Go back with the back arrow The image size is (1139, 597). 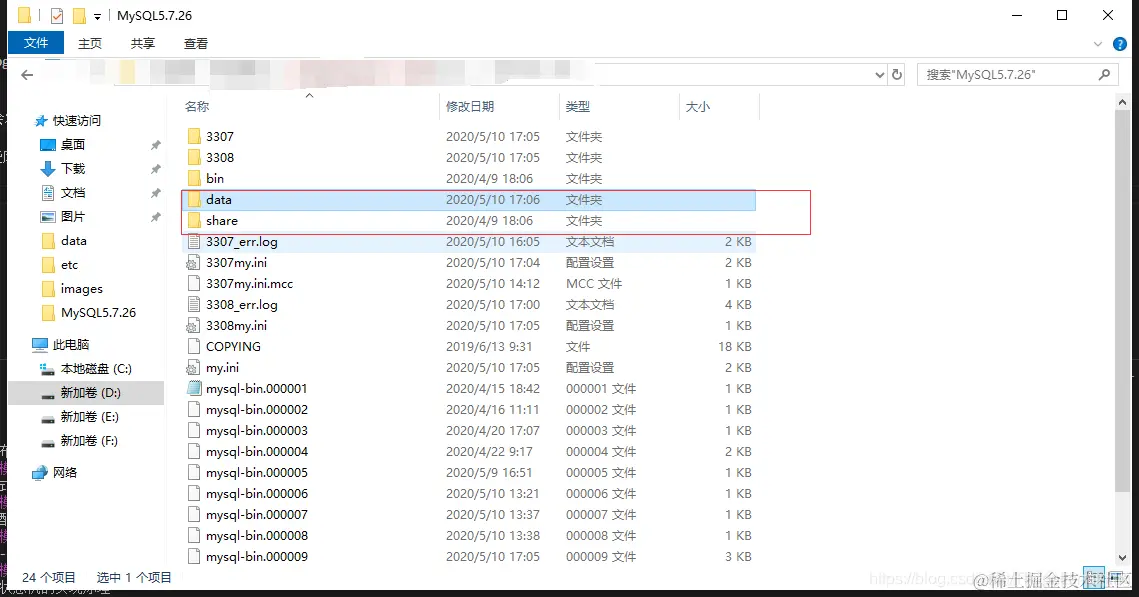28,75
